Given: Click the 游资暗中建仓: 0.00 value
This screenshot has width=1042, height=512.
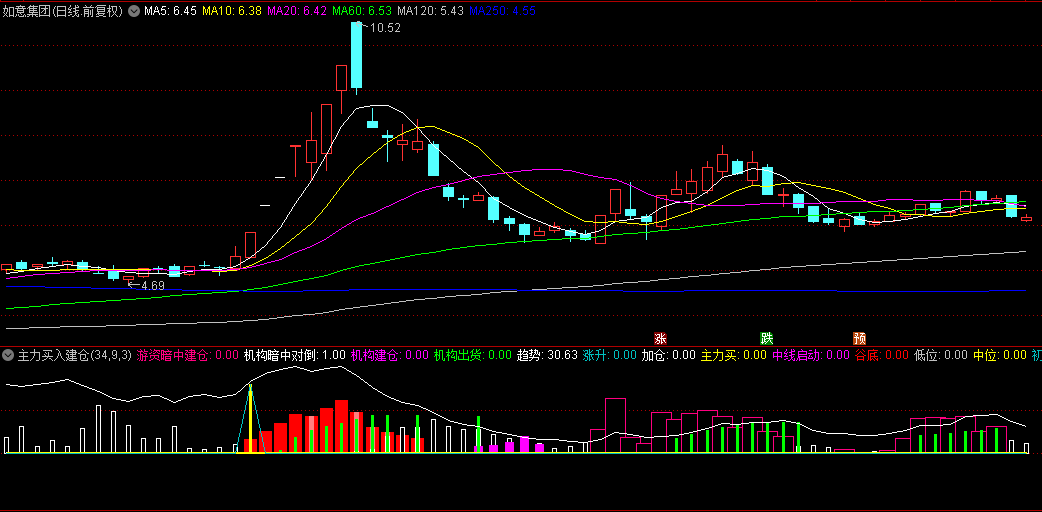Looking at the screenshot, I should (187, 355).
